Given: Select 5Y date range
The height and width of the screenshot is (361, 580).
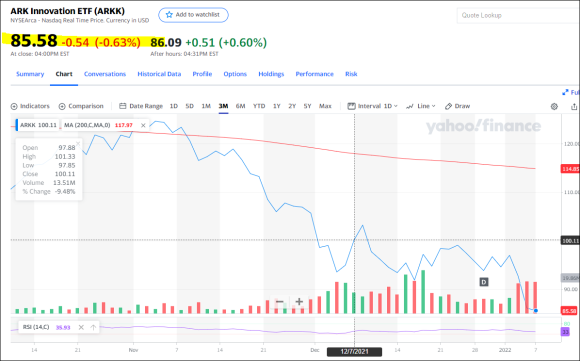Looking at the screenshot, I should pos(307,106).
